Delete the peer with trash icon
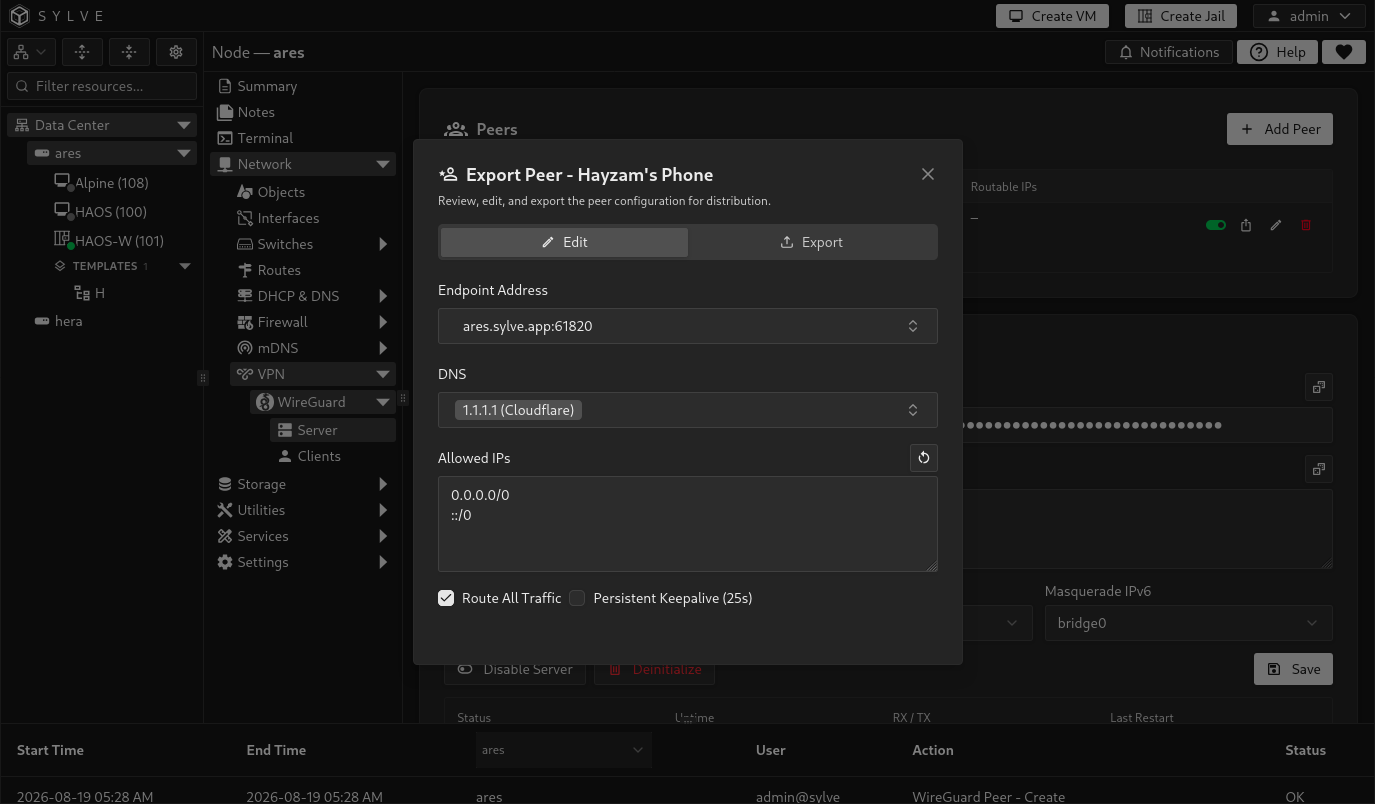This screenshot has width=1375, height=804. [x=1306, y=225]
